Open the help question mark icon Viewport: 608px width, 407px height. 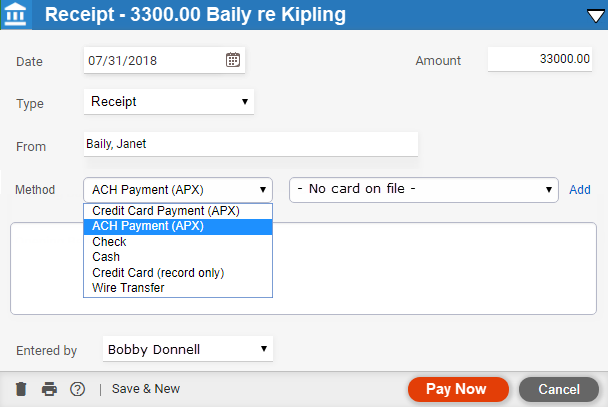(77, 389)
